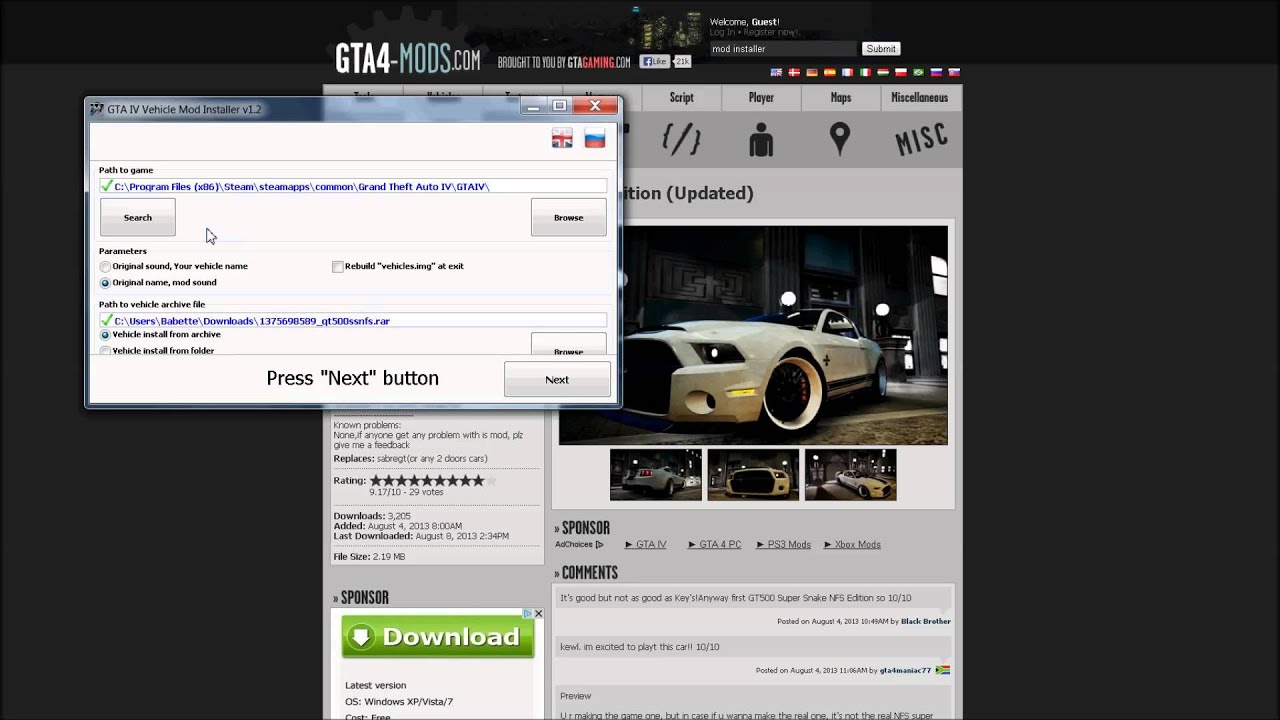Click the French flag on the website
Screen dimensions: 1280x720
point(848,73)
